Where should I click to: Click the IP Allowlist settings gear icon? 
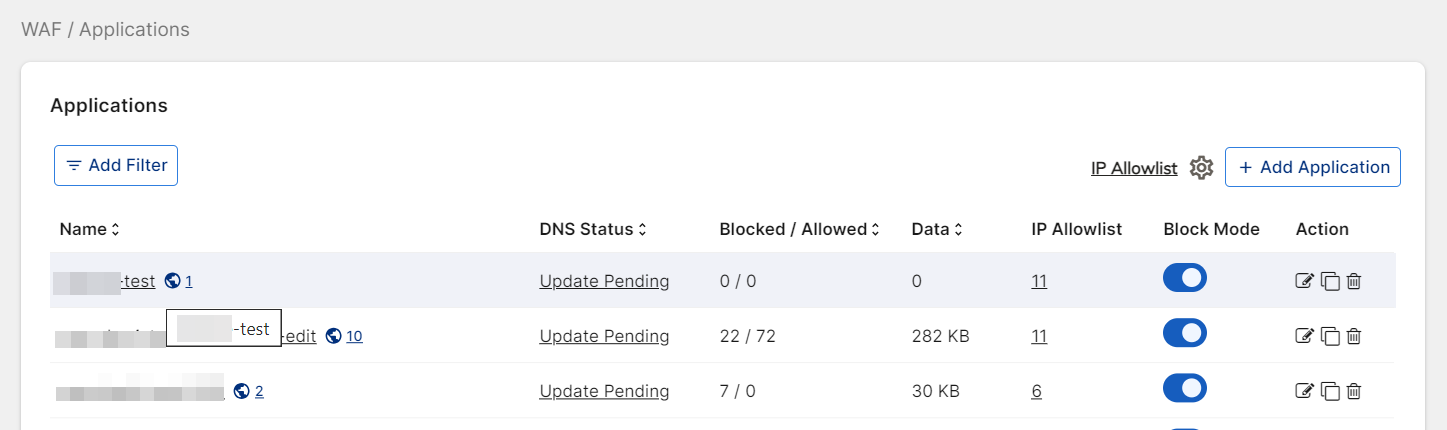(1201, 168)
